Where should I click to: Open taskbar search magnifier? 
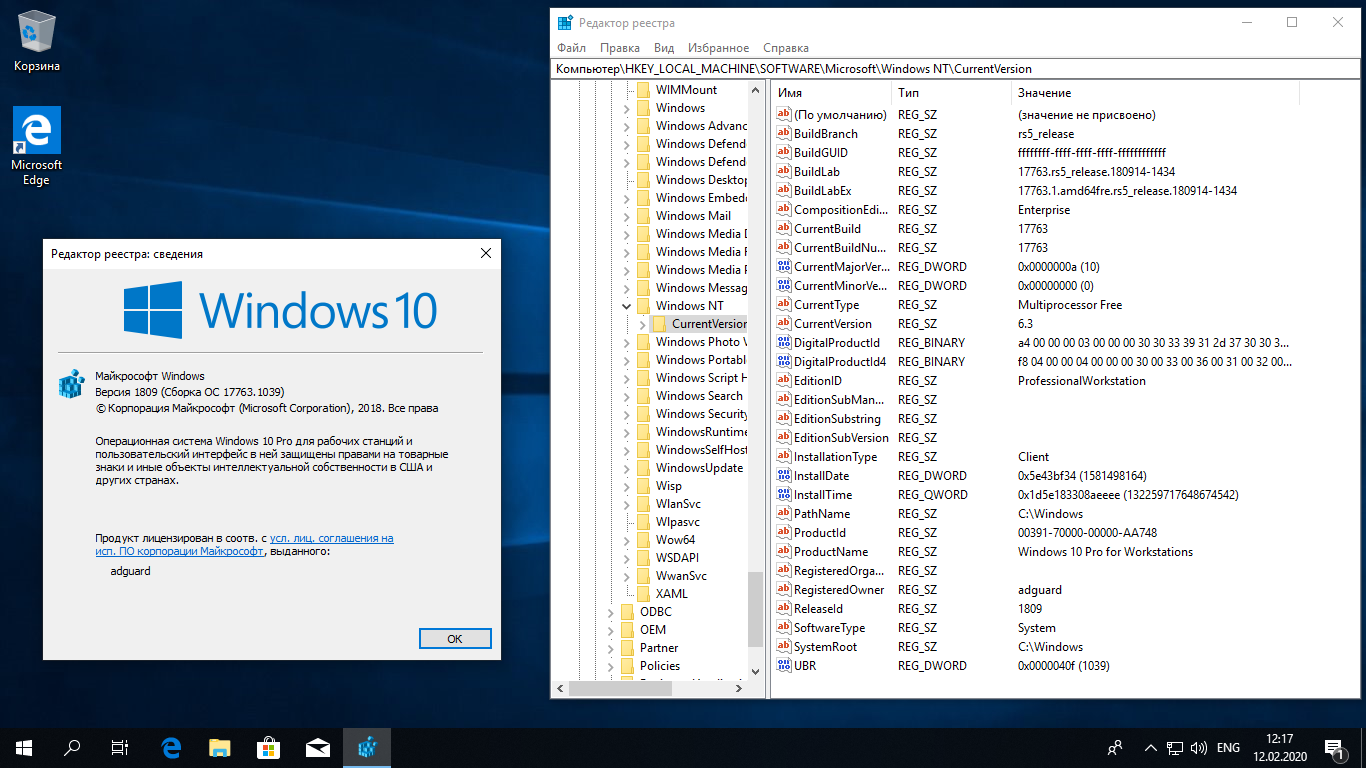pyautogui.click(x=72, y=747)
